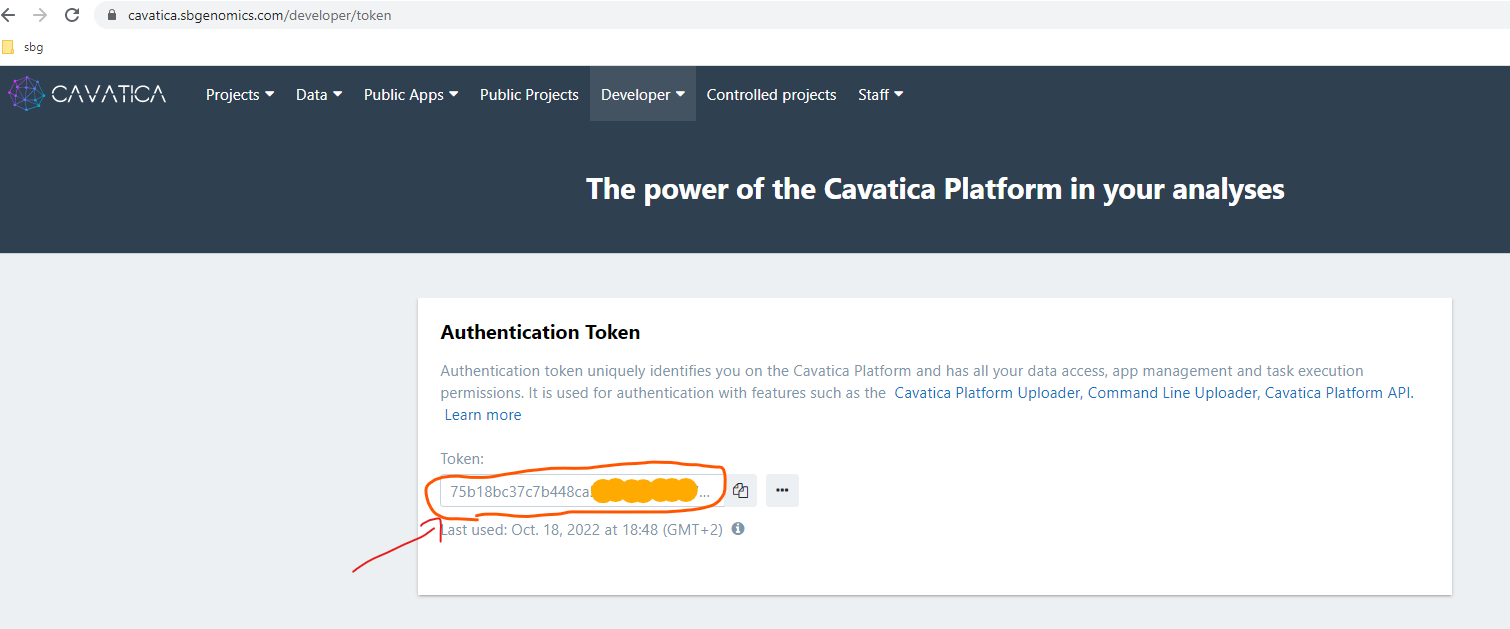
Task: Open the sbg bookmarks folder
Action: pyautogui.click(x=23, y=47)
